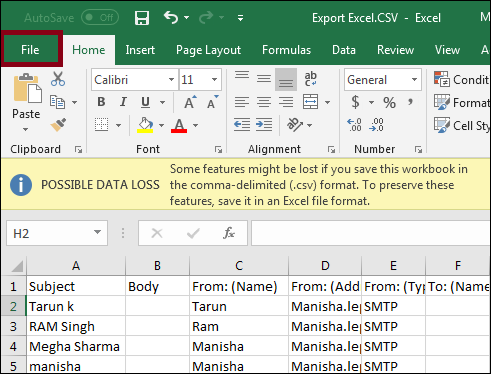Open the File tab
This screenshot has width=491, height=374.
coord(30,50)
